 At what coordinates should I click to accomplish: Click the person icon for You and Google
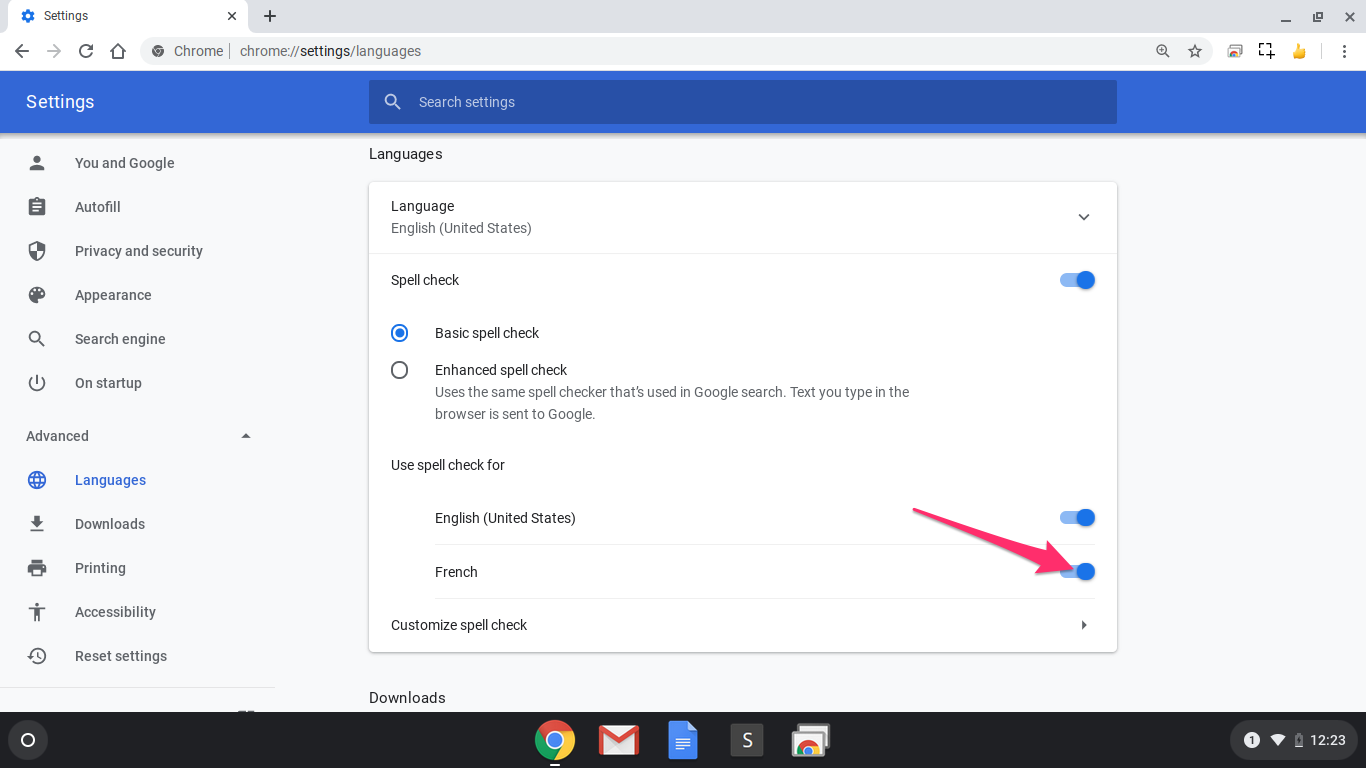pos(37,163)
